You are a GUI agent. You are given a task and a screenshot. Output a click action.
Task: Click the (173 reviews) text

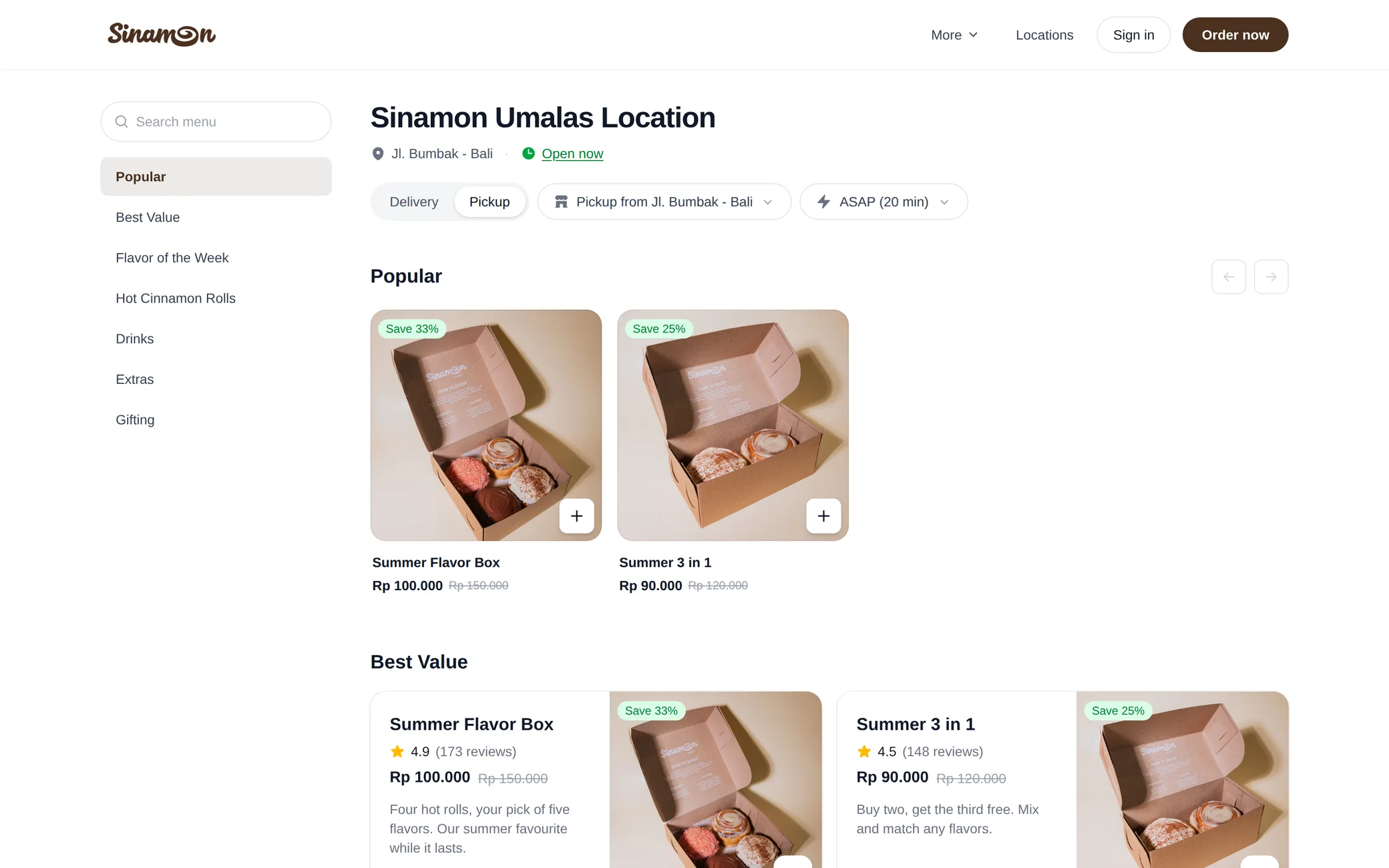point(476,752)
